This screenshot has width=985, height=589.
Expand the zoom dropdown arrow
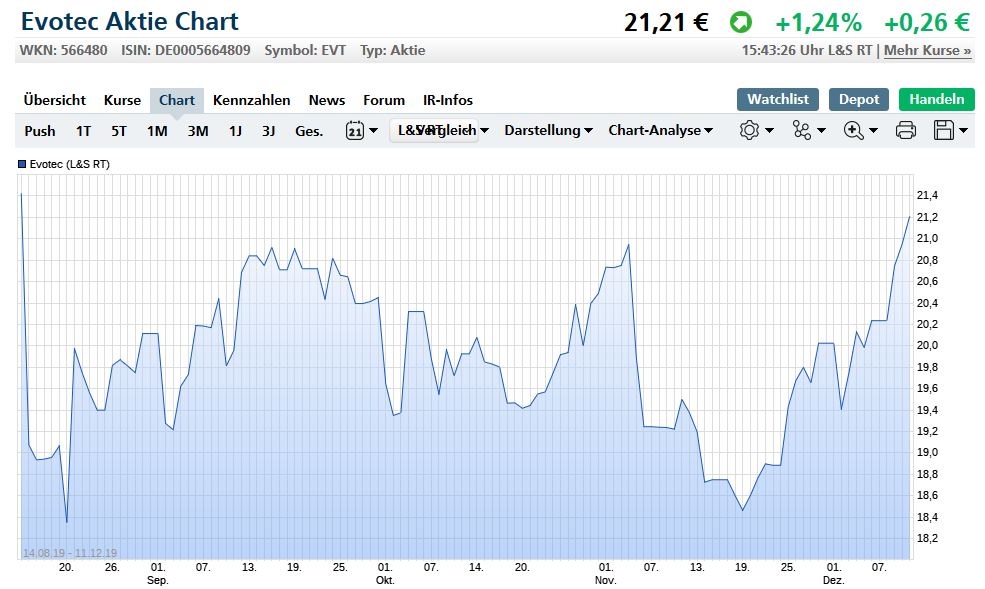[x=873, y=131]
